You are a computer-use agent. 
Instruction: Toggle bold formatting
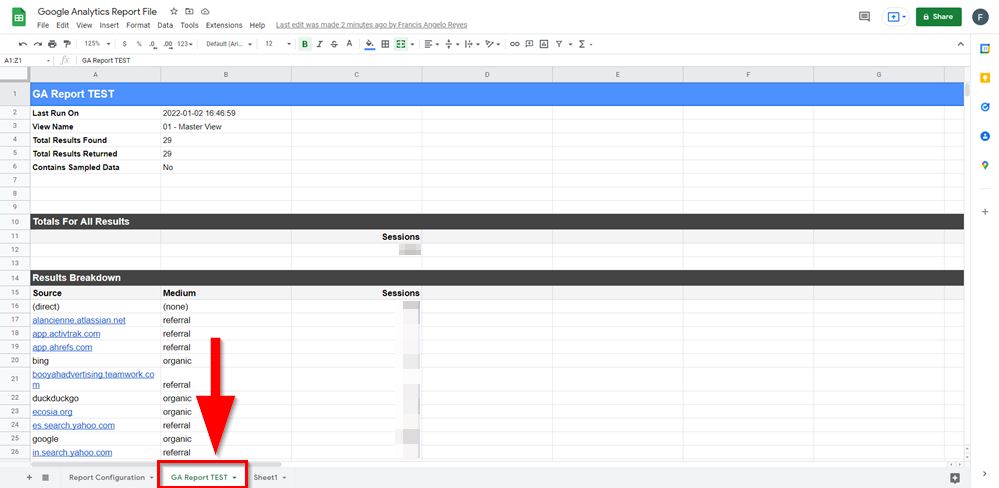click(x=305, y=44)
